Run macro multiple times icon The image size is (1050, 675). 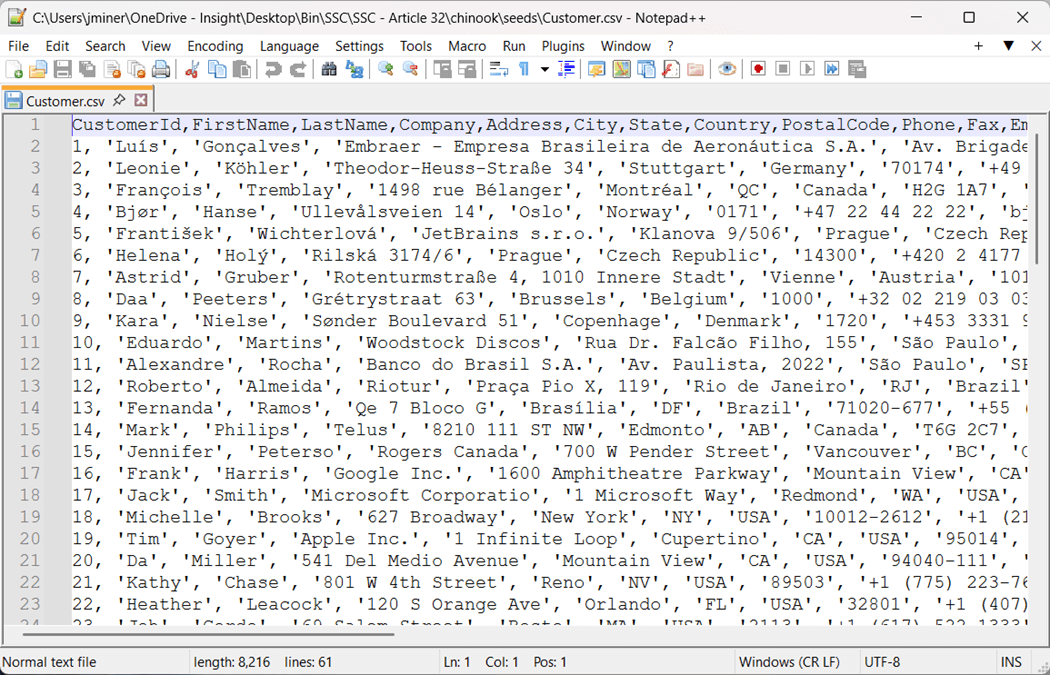click(x=832, y=69)
